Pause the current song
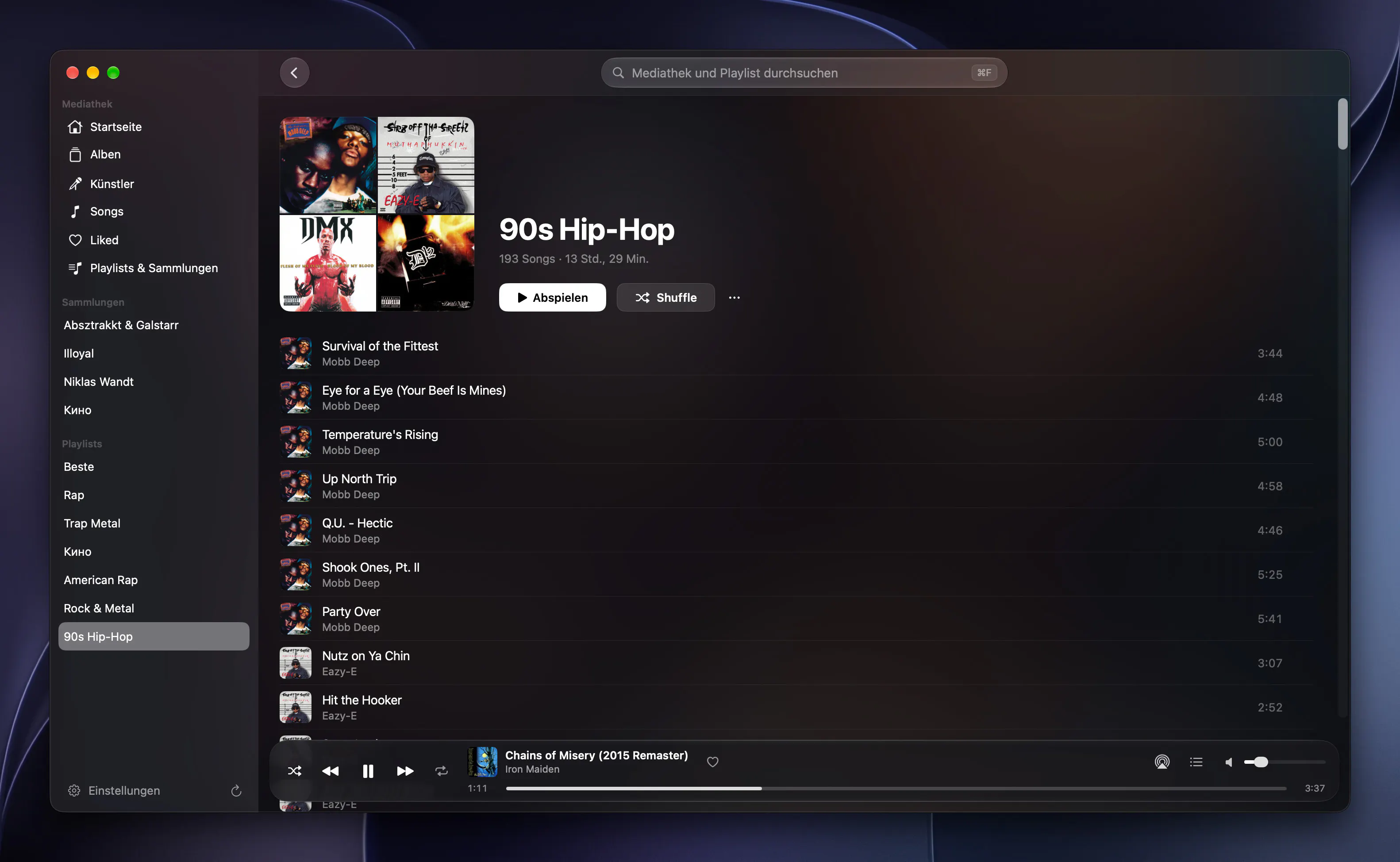Image resolution: width=1400 pixels, height=862 pixels. [368, 771]
